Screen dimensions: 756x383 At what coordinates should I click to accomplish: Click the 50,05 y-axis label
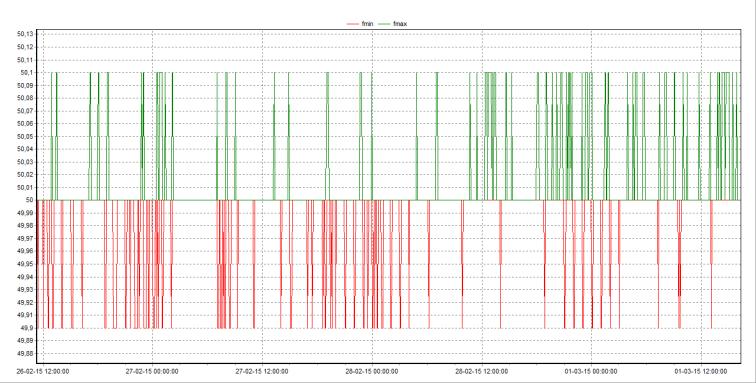25,137
